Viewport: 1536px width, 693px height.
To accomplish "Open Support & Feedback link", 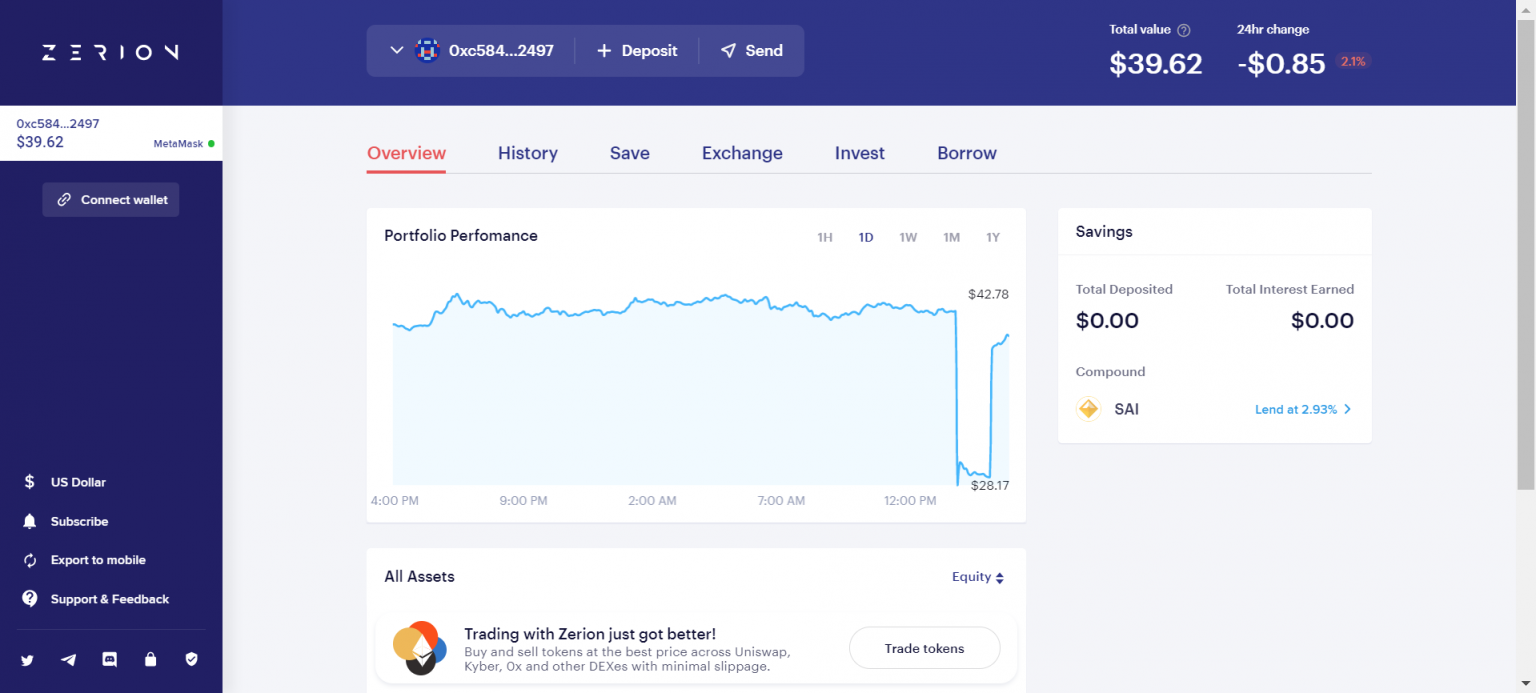I will (110, 599).
